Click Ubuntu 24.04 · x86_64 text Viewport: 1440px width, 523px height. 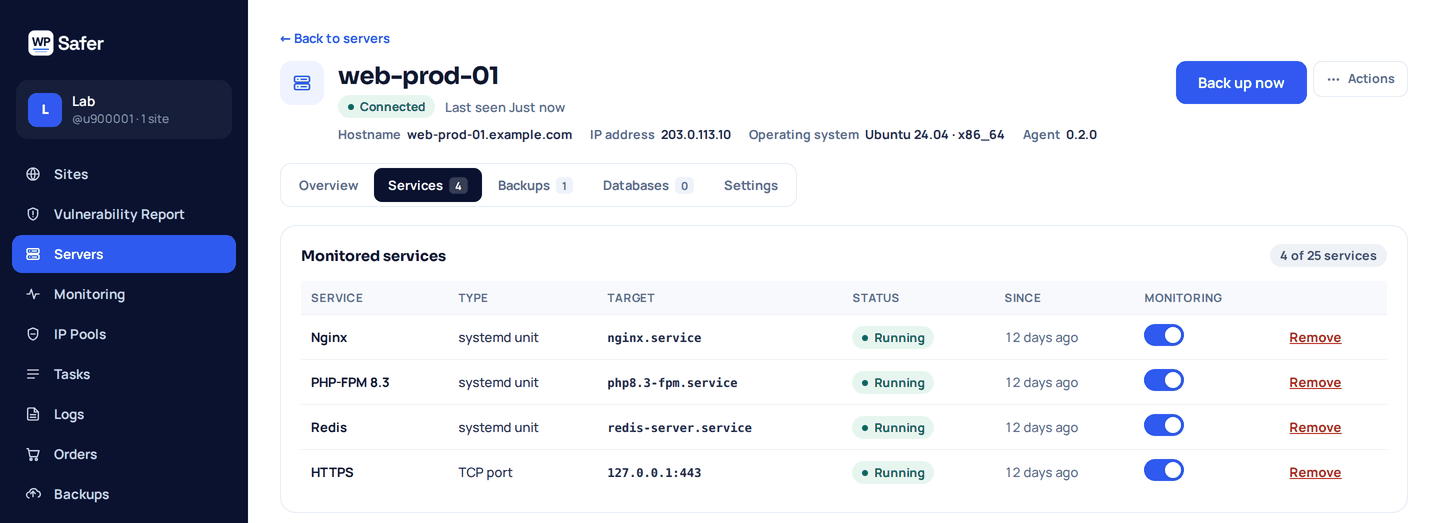(935, 135)
